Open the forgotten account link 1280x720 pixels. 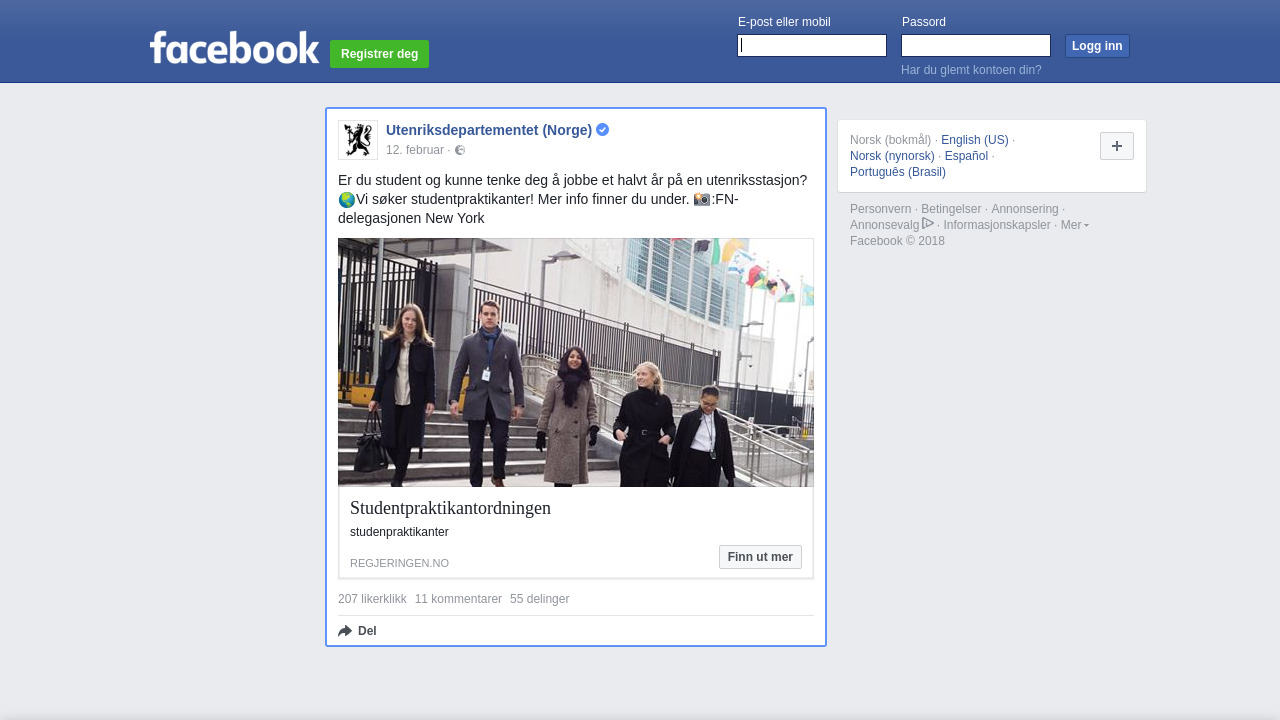[970, 70]
